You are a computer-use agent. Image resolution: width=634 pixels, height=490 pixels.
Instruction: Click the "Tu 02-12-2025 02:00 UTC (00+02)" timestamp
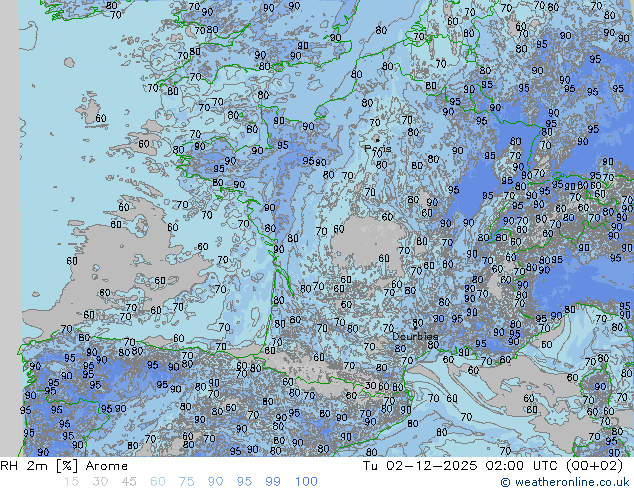pyautogui.click(x=492, y=466)
